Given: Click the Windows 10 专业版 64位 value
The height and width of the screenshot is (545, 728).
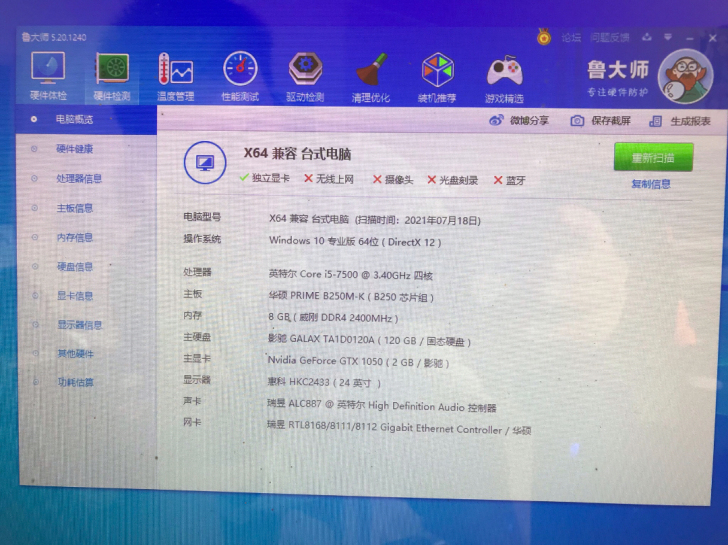Looking at the screenshot, I should pyautogui.click(x=355, y=241).
